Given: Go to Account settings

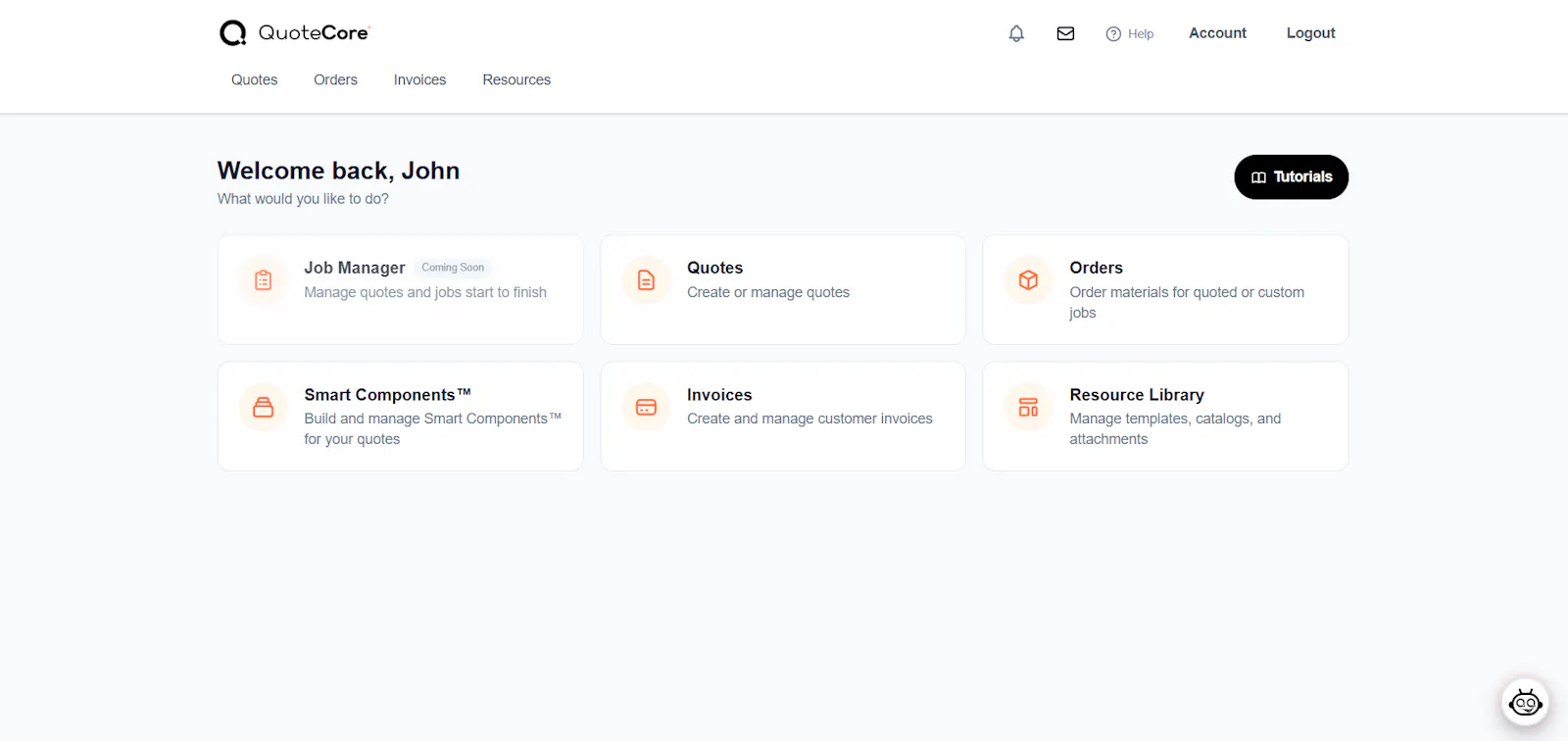Looking at the screenshot, I should [1217, 32].
